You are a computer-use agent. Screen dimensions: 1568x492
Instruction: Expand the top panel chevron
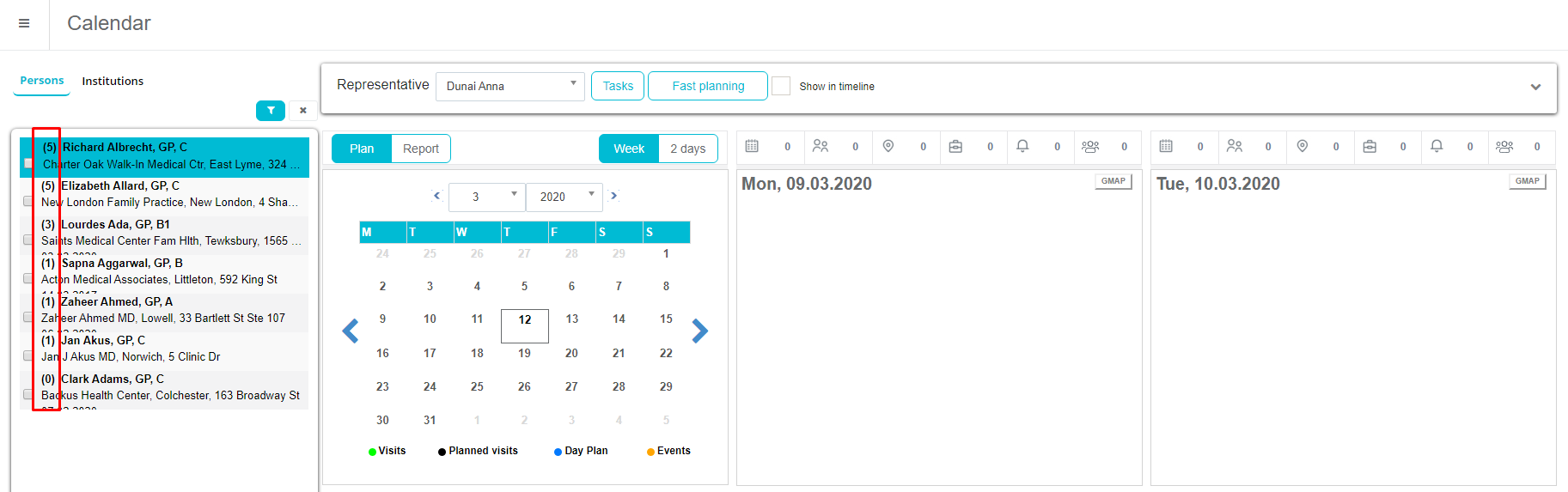pyautogui.click(x=1535, y=87)
